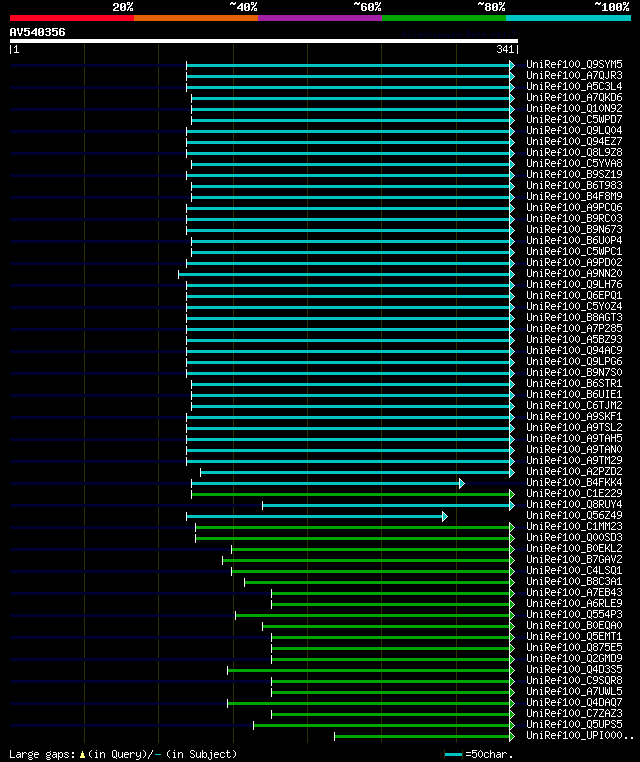Open the UniRef100_B7GAV2 entry
Image resolution: width=640 pixels, height=762 pixels.
574,559
